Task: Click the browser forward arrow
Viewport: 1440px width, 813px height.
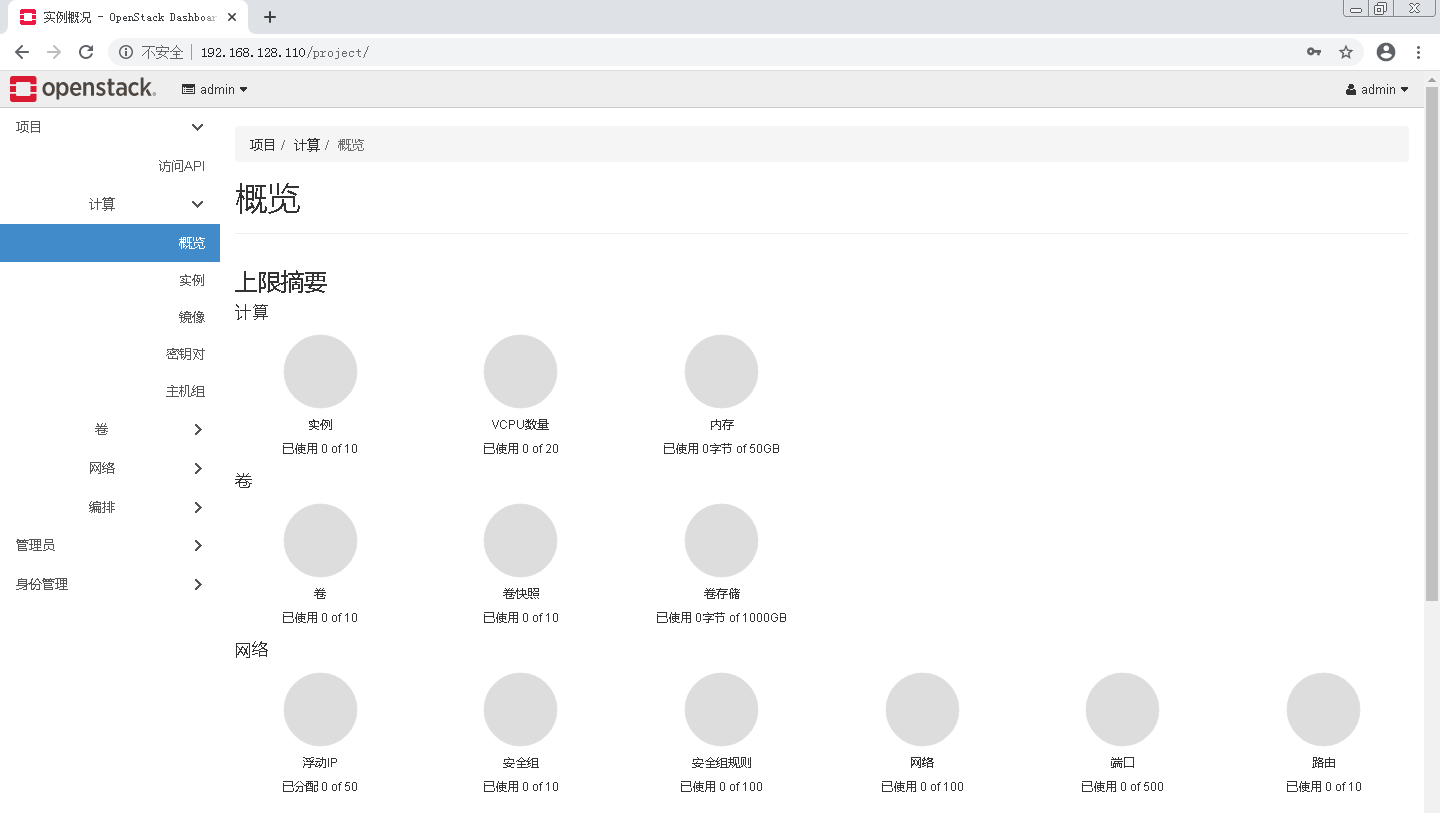Action: pyautogui.click(x=54, y=52)
